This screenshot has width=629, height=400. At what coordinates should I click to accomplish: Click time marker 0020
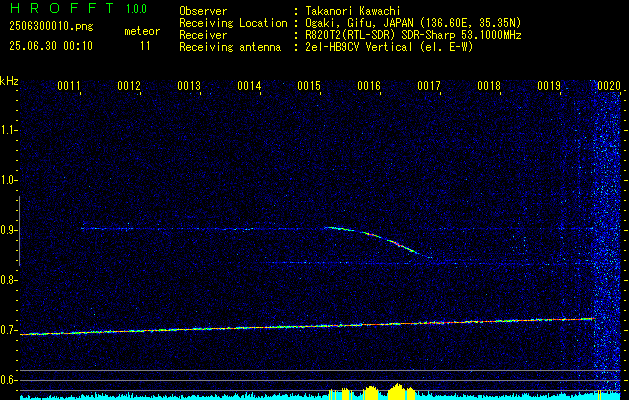609,86
